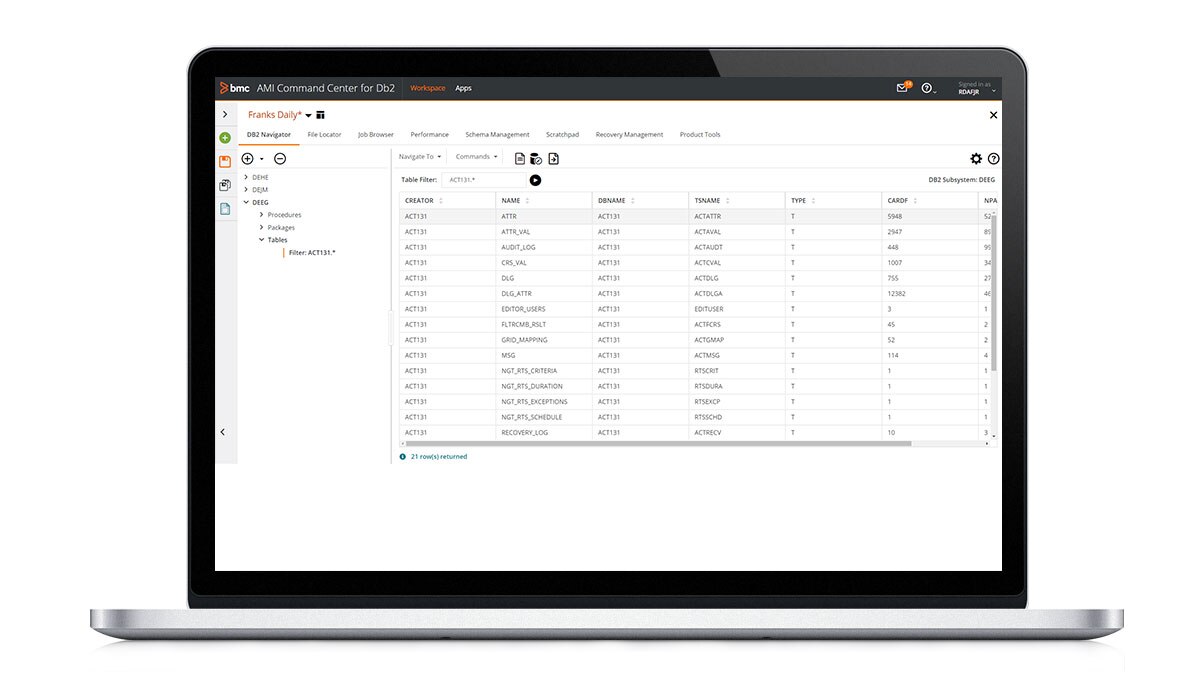Click the export page toolbar icon

tap(553, 158)
